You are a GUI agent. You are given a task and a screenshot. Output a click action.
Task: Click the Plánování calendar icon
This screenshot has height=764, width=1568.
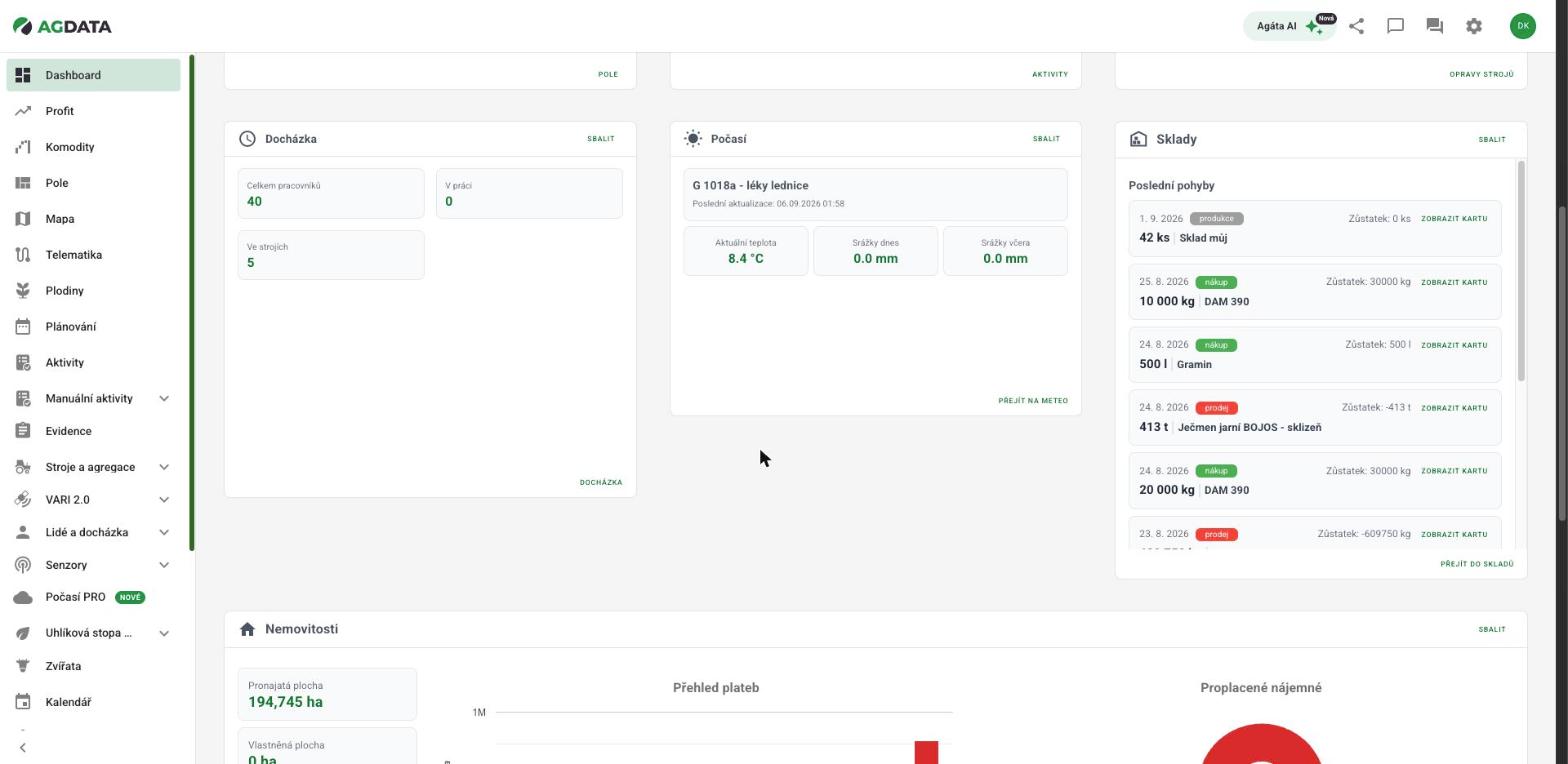coord(23,327)
